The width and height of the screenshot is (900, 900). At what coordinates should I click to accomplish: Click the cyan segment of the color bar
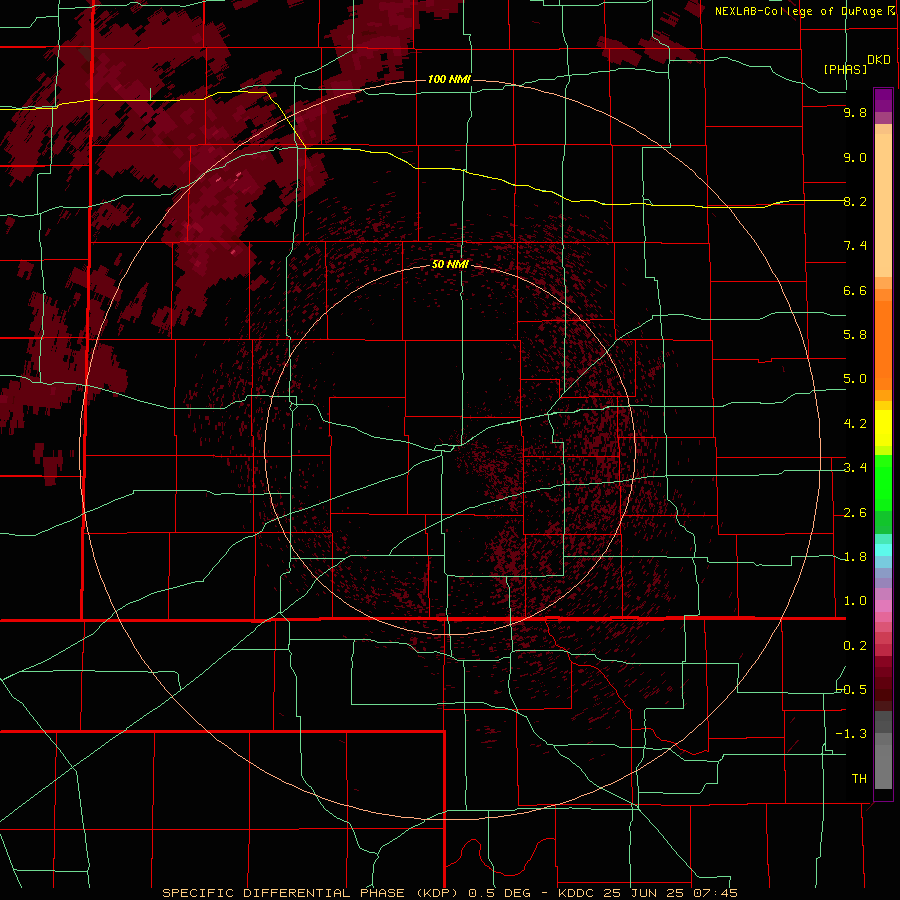coord(883,550)
